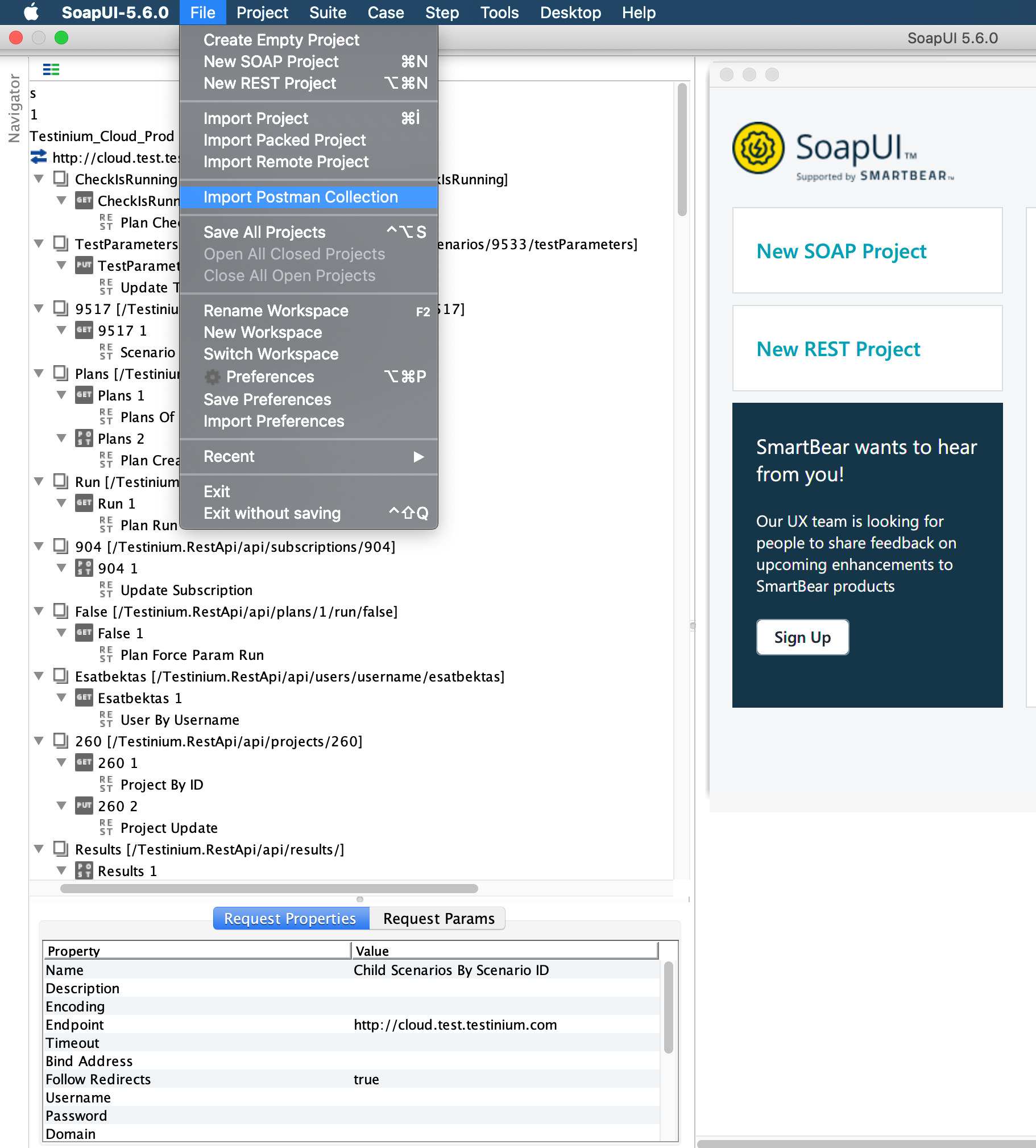Click New SOAP Project link on start page
1036x1148 pixels.
[x=841, y=251]
